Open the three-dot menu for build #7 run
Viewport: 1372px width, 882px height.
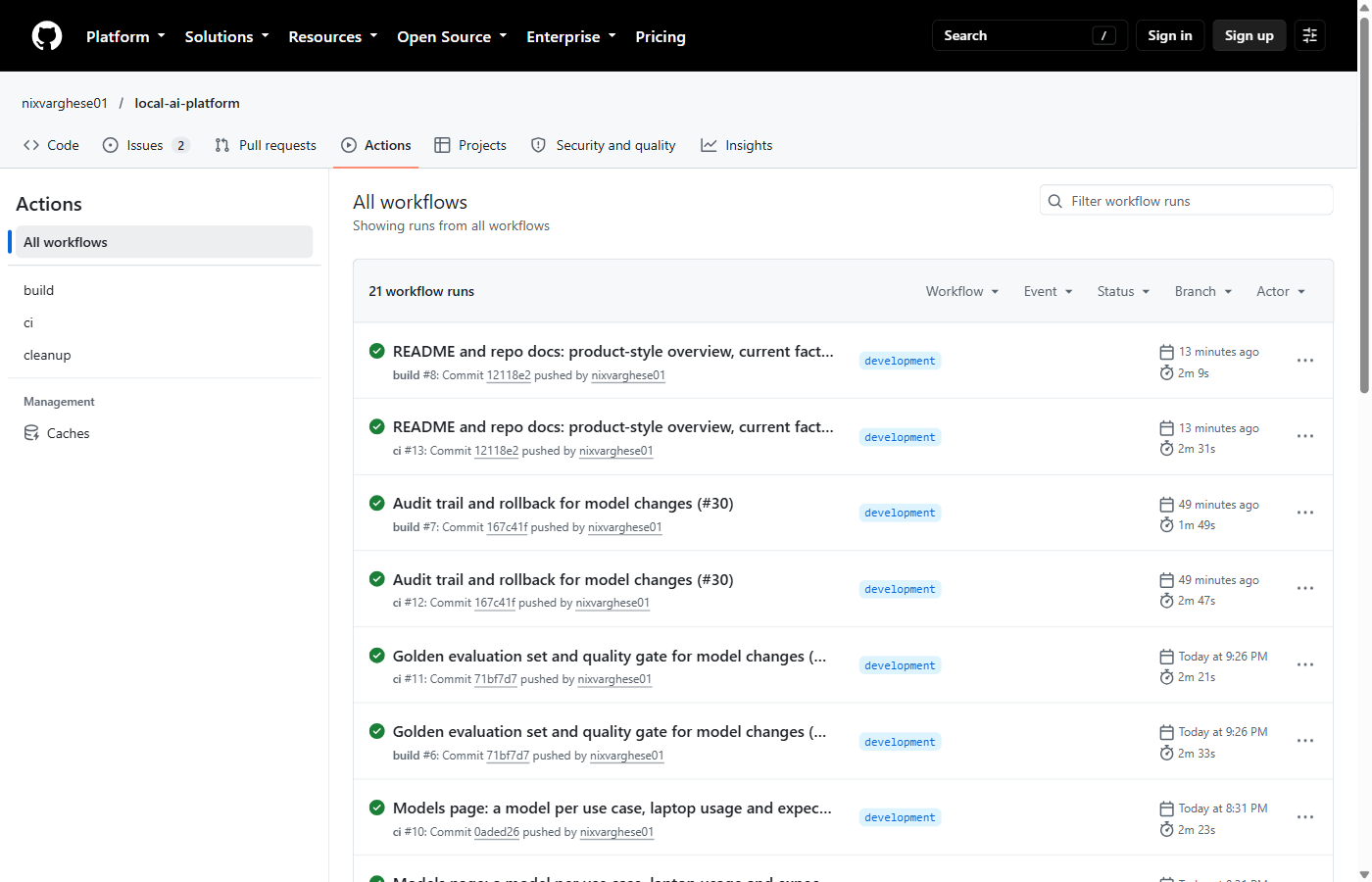click(1305, 513)
